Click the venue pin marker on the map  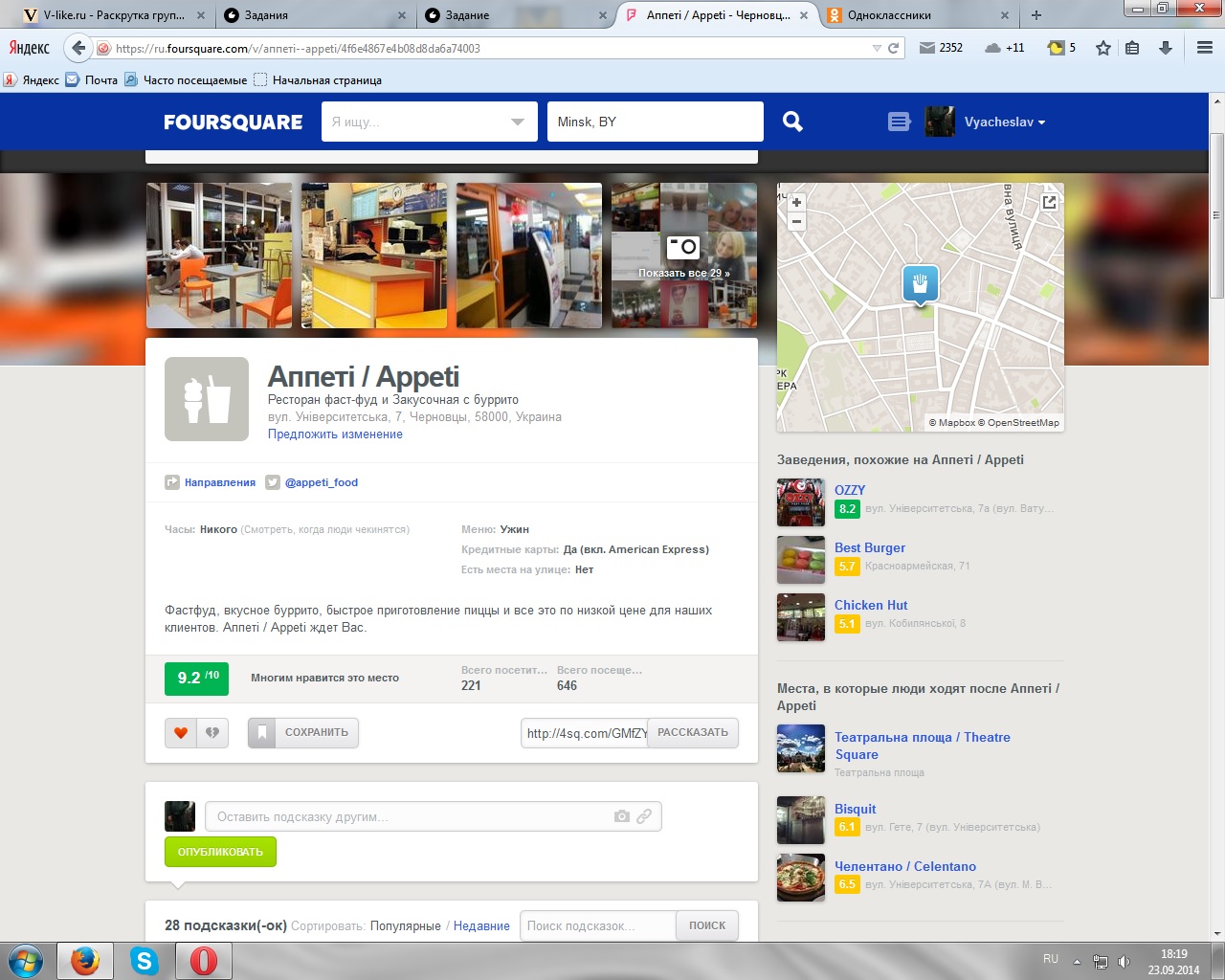coord(920,284)
